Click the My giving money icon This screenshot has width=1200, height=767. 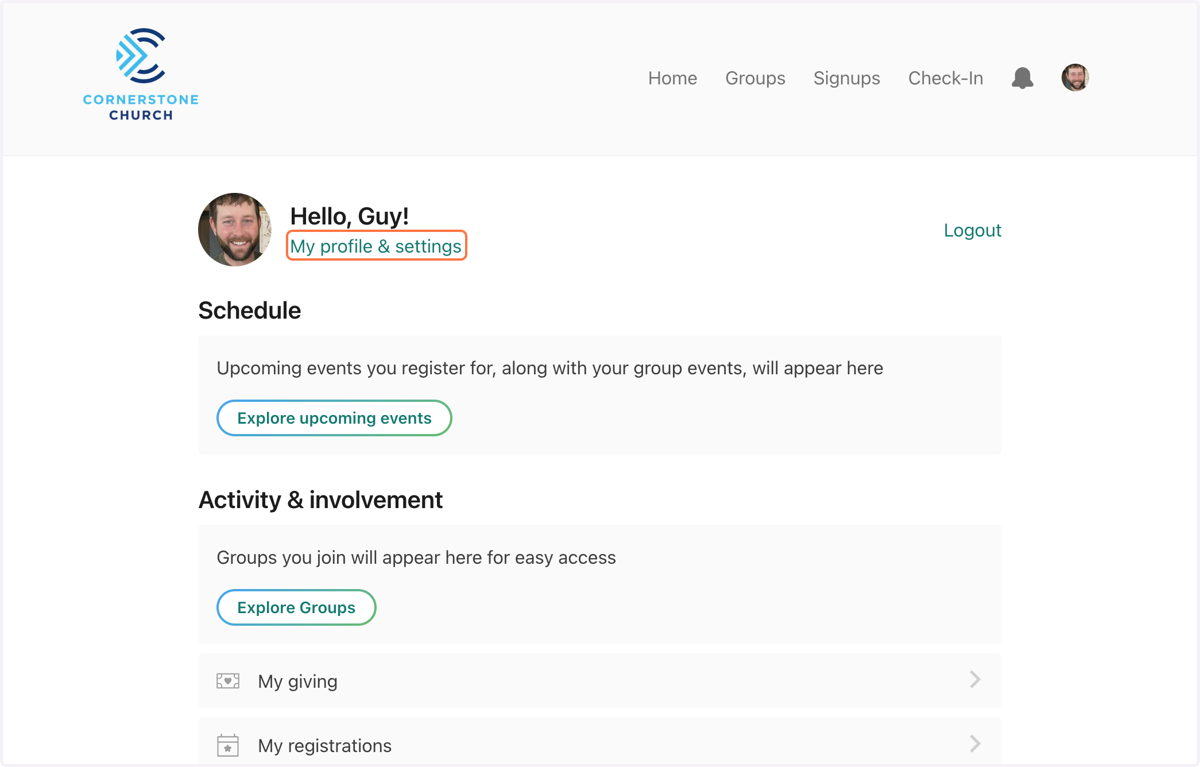228,681
